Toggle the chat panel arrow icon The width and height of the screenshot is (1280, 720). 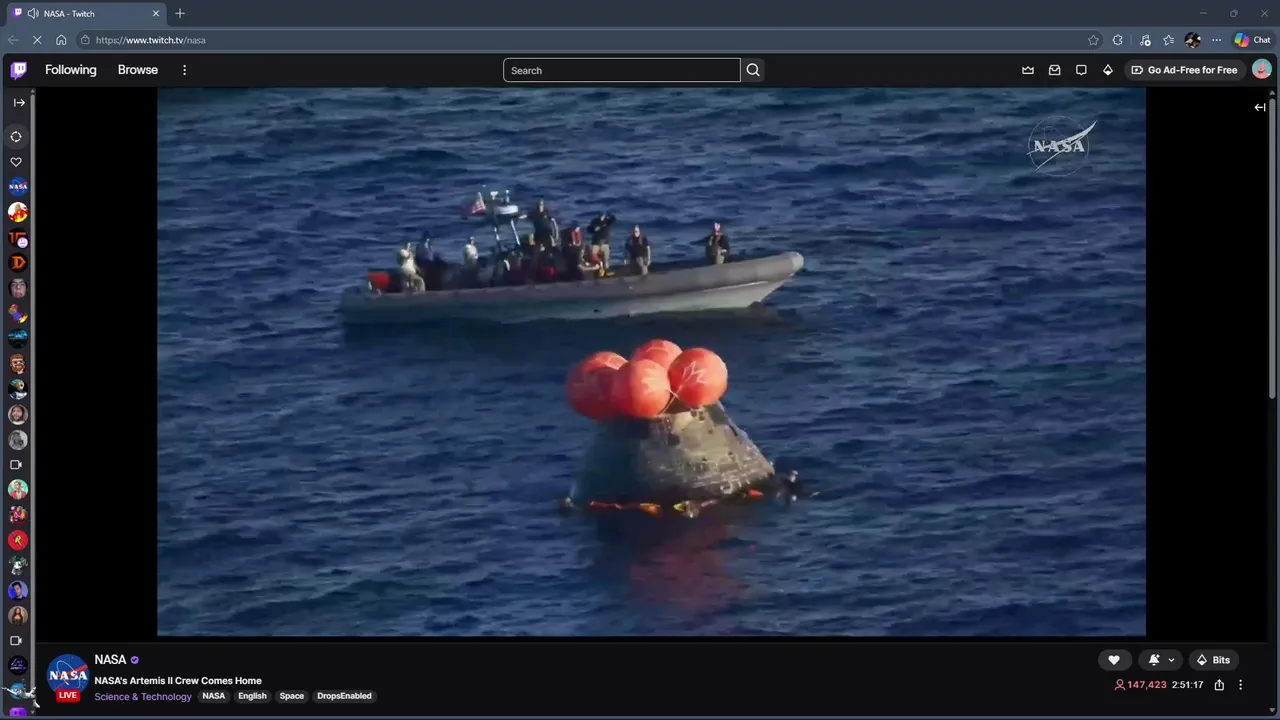pyautogui.click(x=1260, y=107)
